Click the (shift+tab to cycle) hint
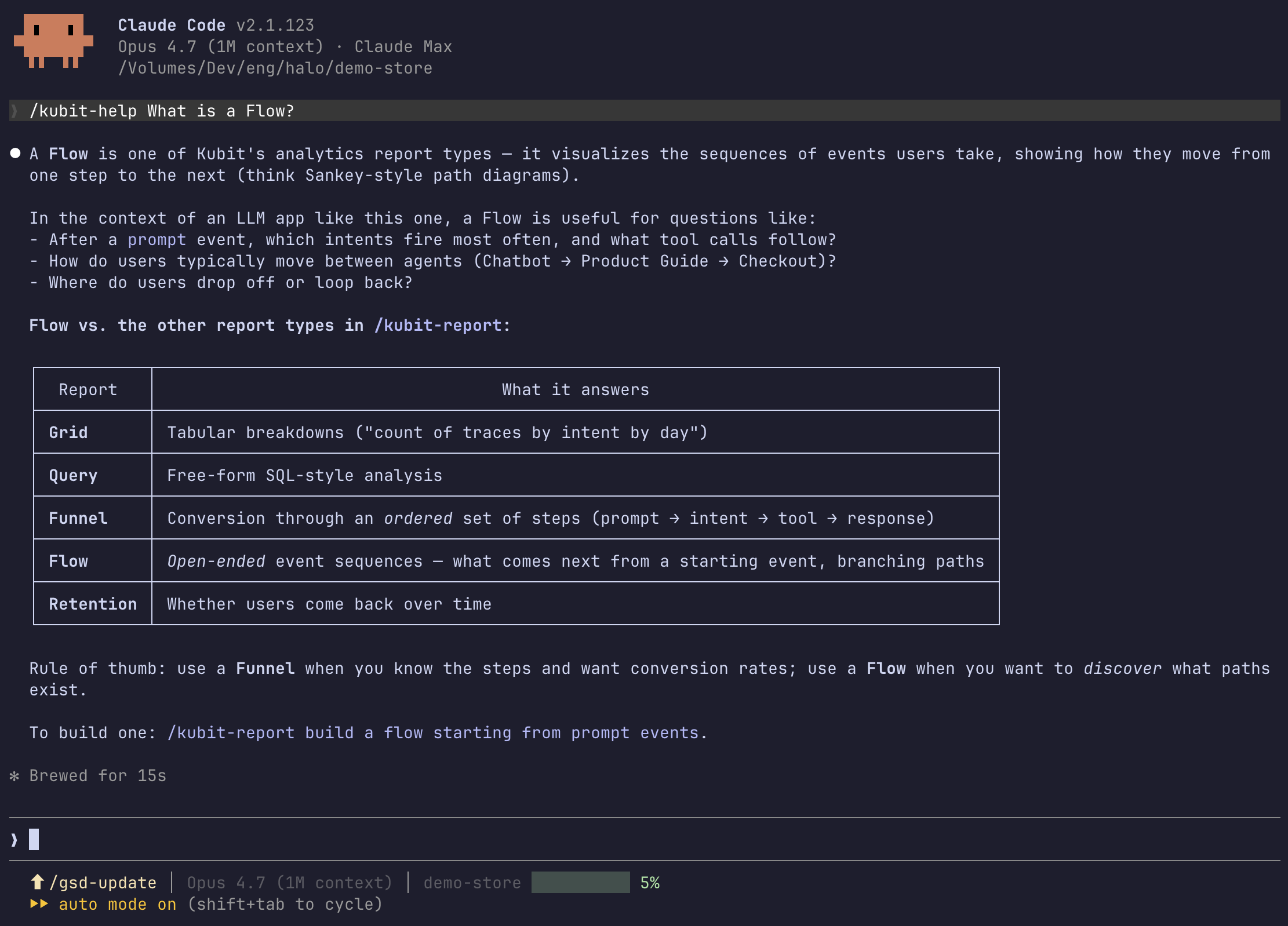 coord(285,905)
